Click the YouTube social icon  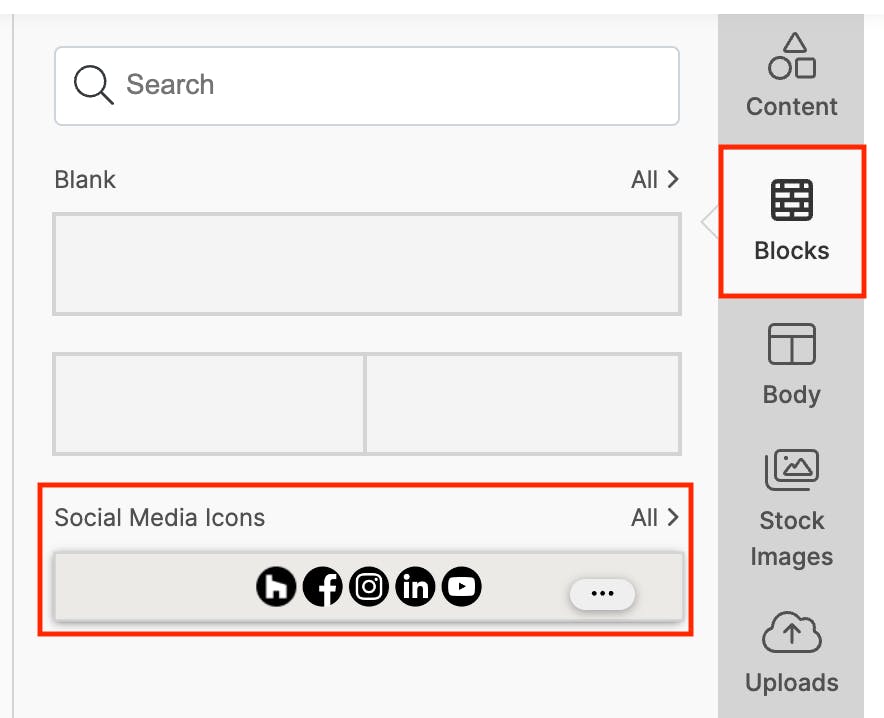tap(461, 587)
